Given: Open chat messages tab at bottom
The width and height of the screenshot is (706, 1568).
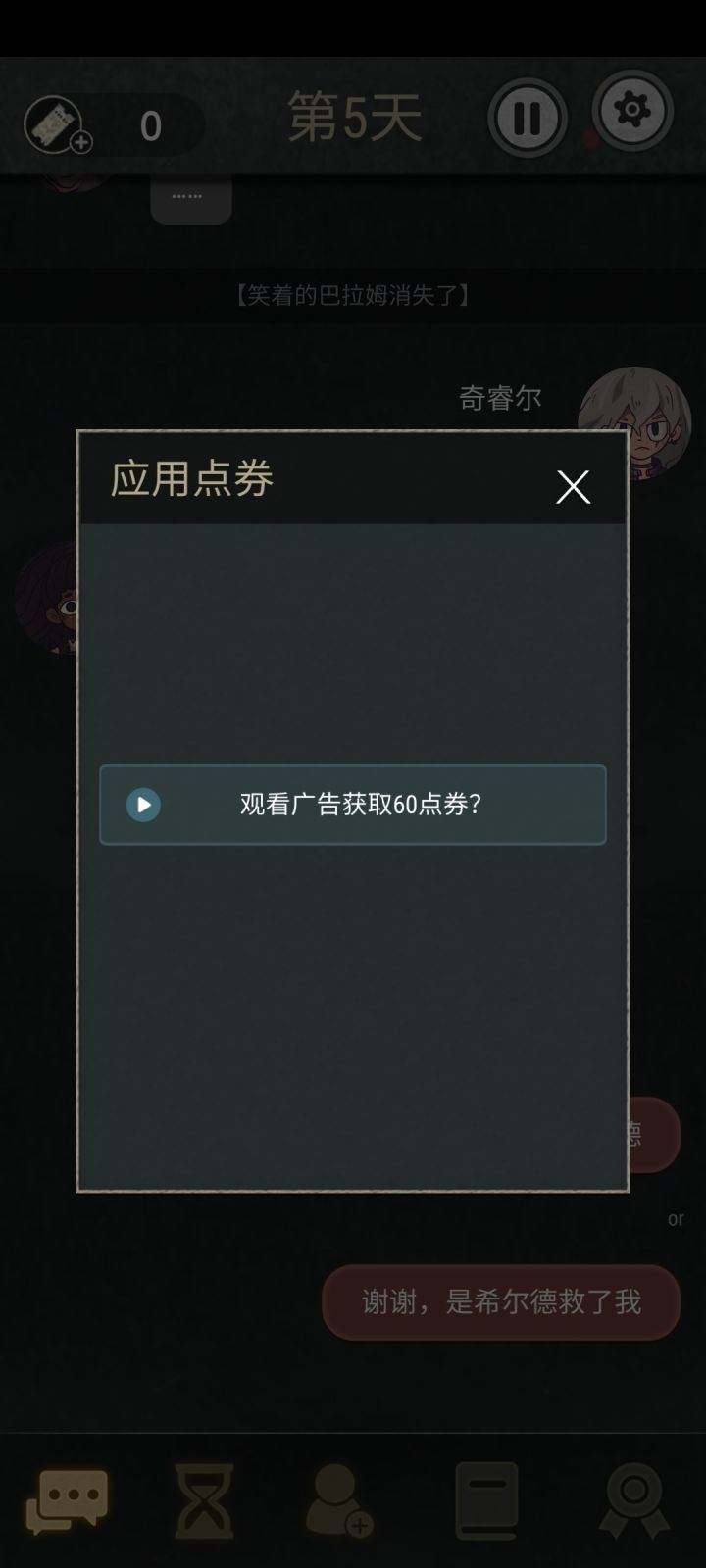Looking at the screenshot, I should tap(67, 1500).
